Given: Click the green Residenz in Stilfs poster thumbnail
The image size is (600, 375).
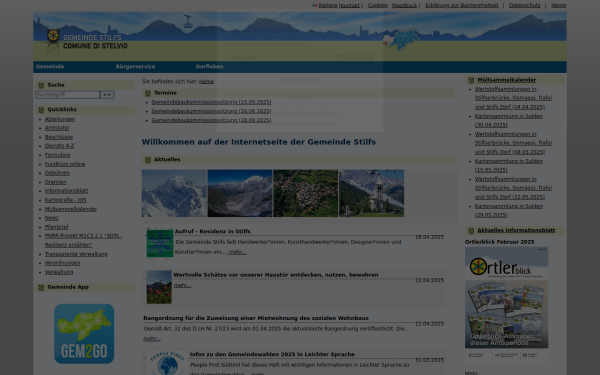Looking at the screenshot, I should [x=160, y=244].
